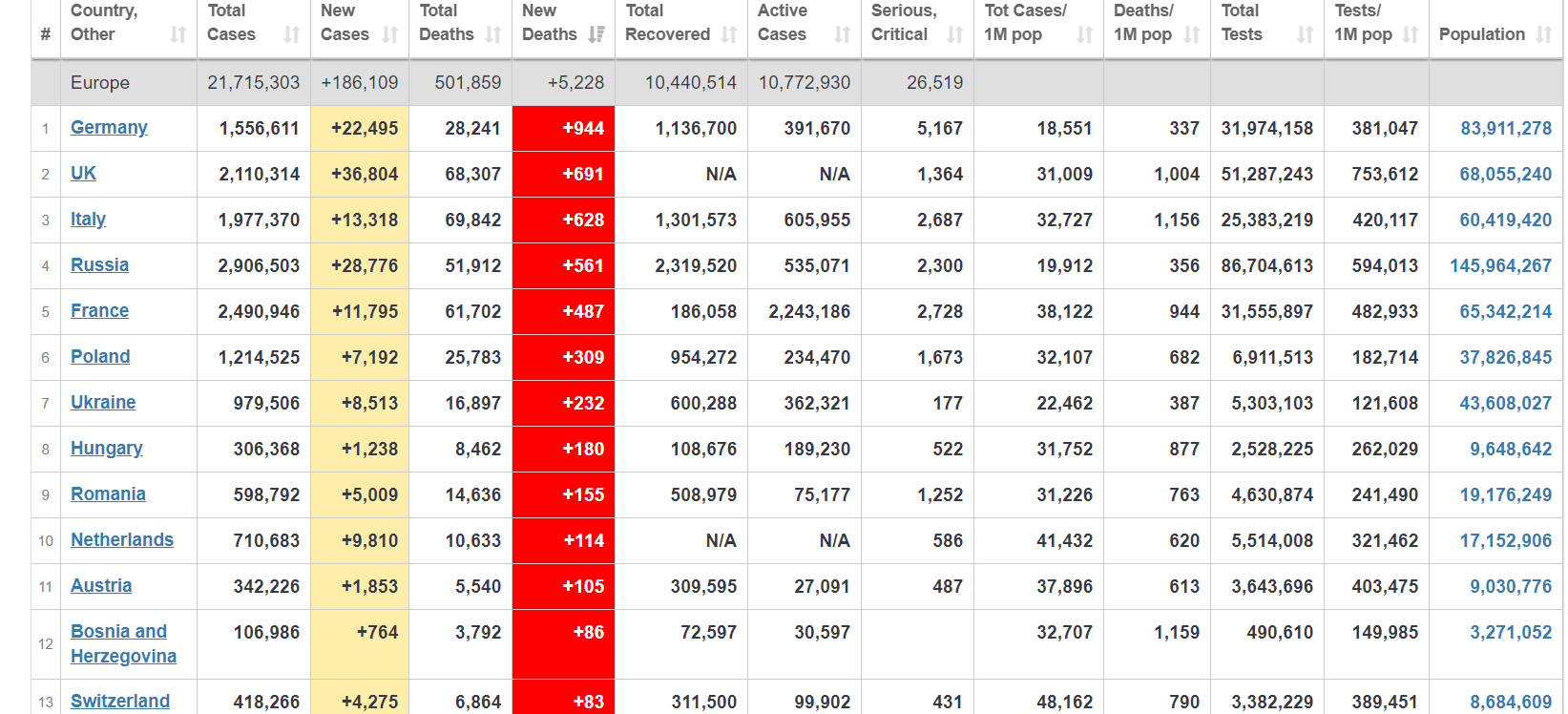This screenshot has height=714, width=1568.
Task: Click sort icon in New Cases column
Action: [390, 35]
